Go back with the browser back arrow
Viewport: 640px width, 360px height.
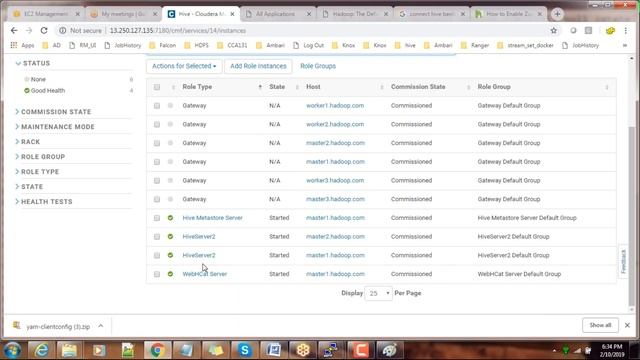pos(14,31)
